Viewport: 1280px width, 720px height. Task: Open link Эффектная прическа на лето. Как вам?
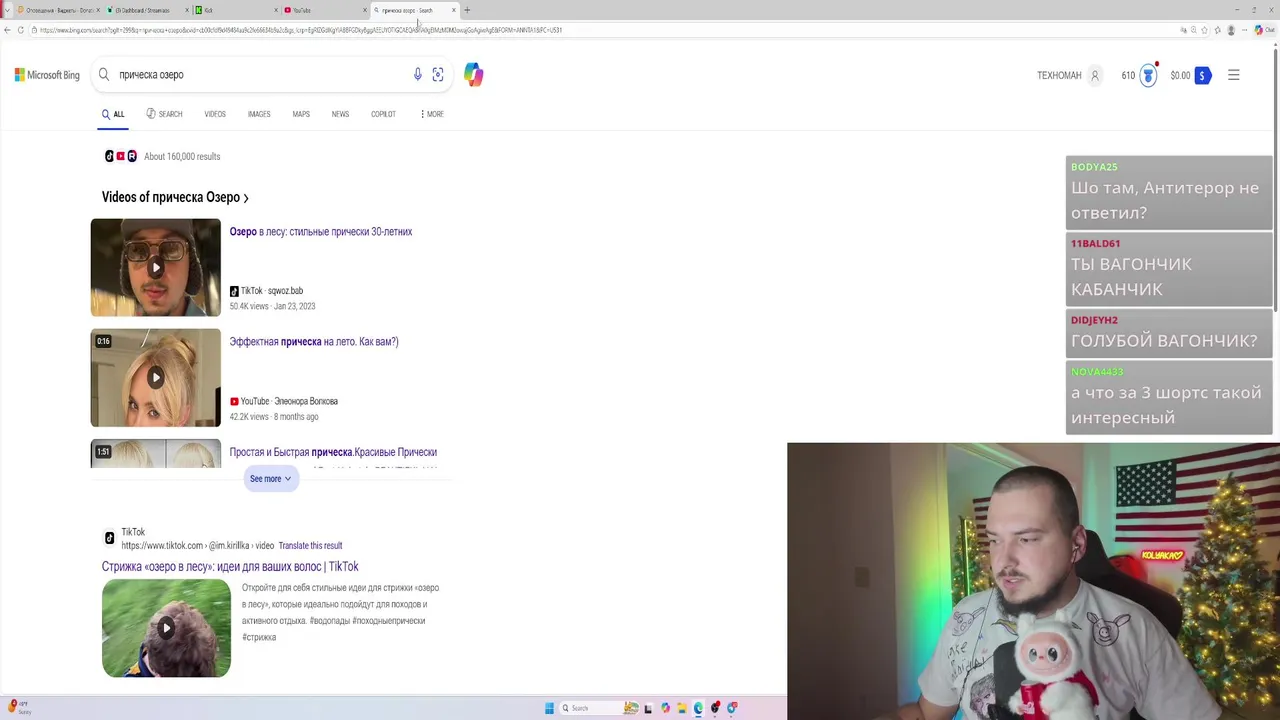click(x=314, y=342)
